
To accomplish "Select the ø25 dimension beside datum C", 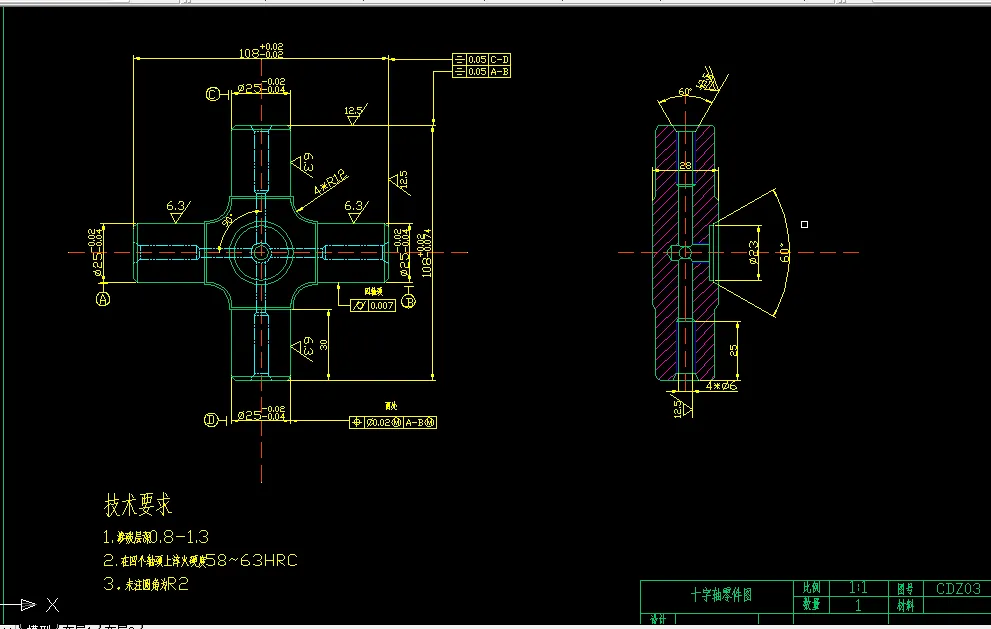I will tap(261, 87).
